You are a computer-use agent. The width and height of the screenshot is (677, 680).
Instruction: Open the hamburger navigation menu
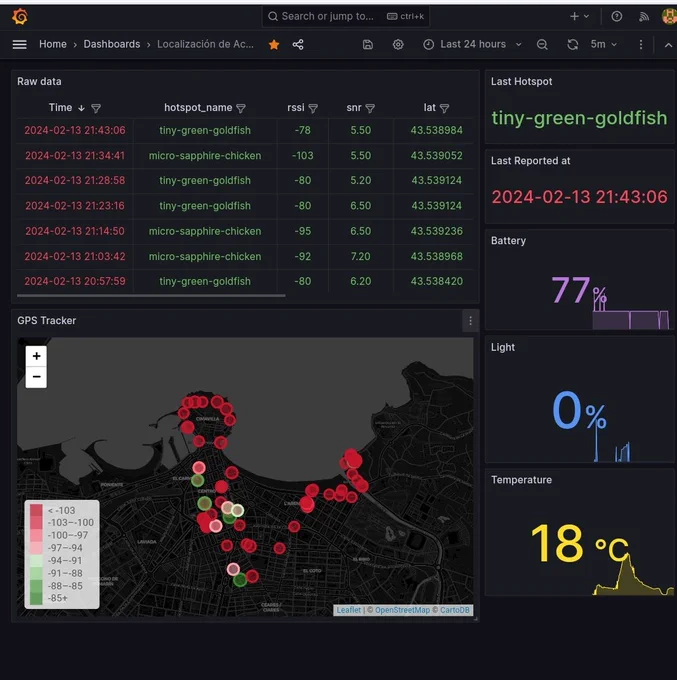(20, 44)
